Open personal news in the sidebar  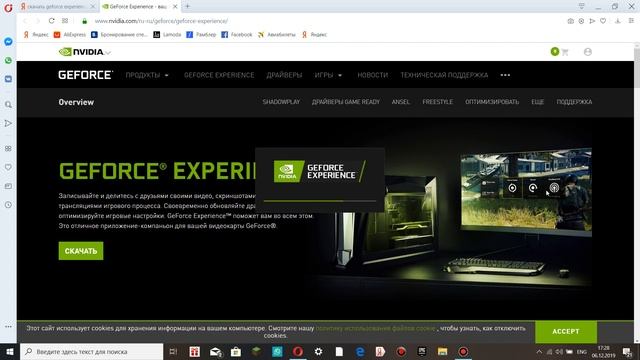click(x=8, y=186)
